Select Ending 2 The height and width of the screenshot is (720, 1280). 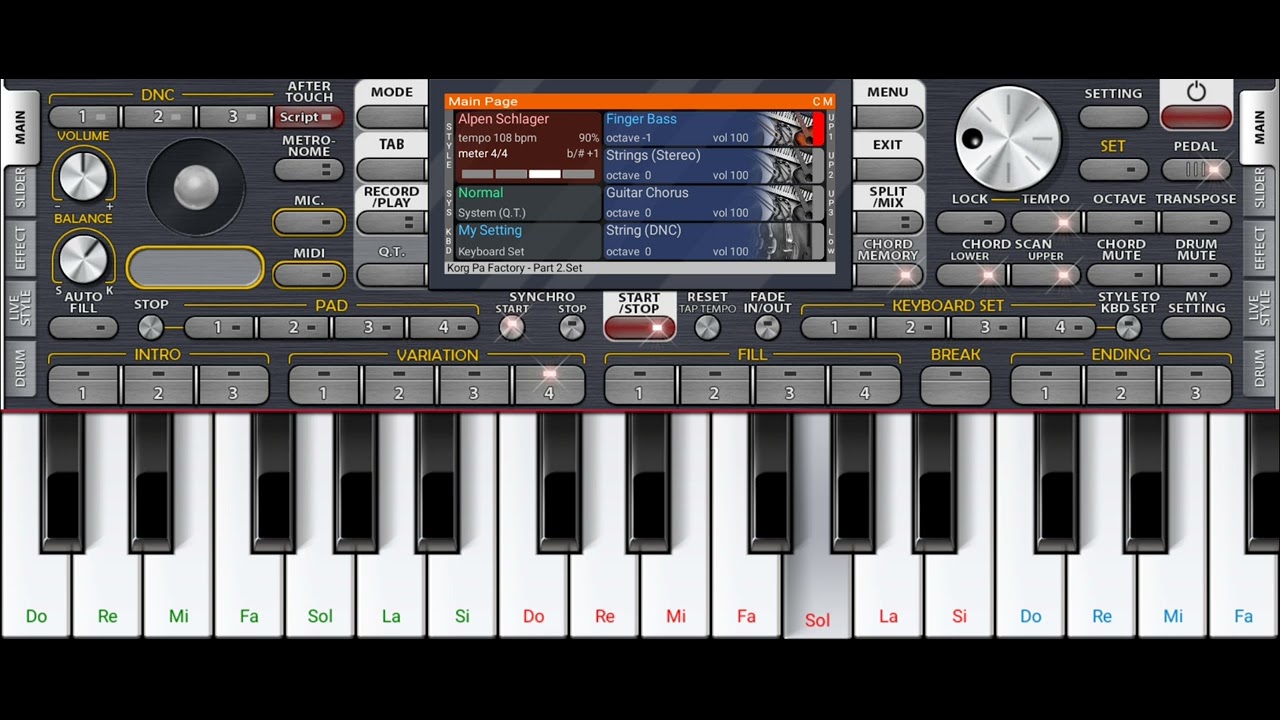click(1121, 385)
